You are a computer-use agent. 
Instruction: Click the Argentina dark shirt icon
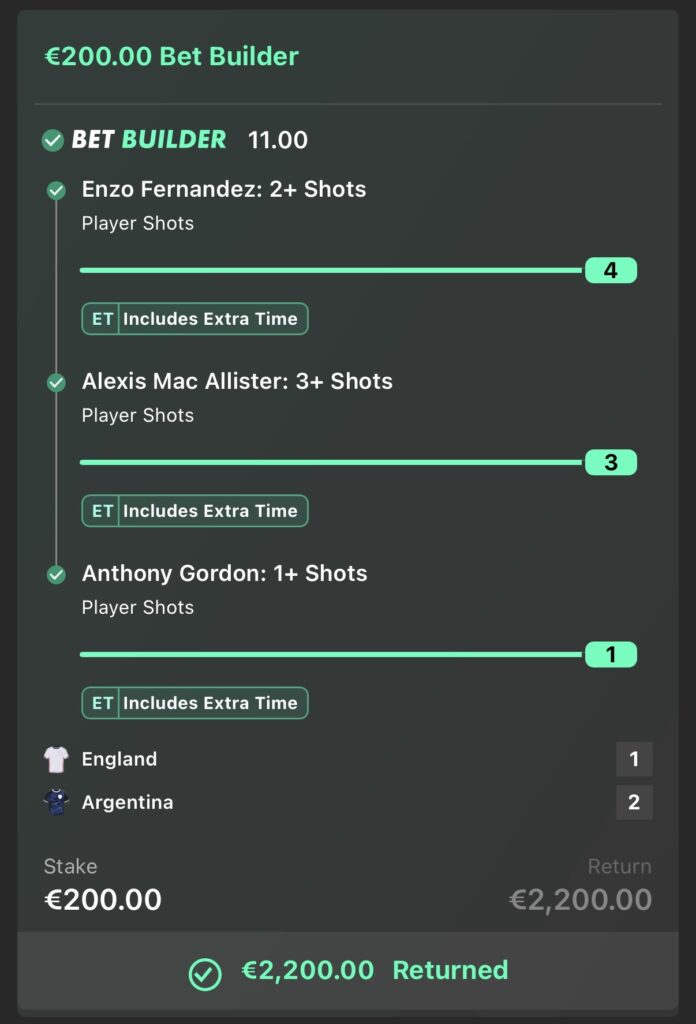point(56,802)
